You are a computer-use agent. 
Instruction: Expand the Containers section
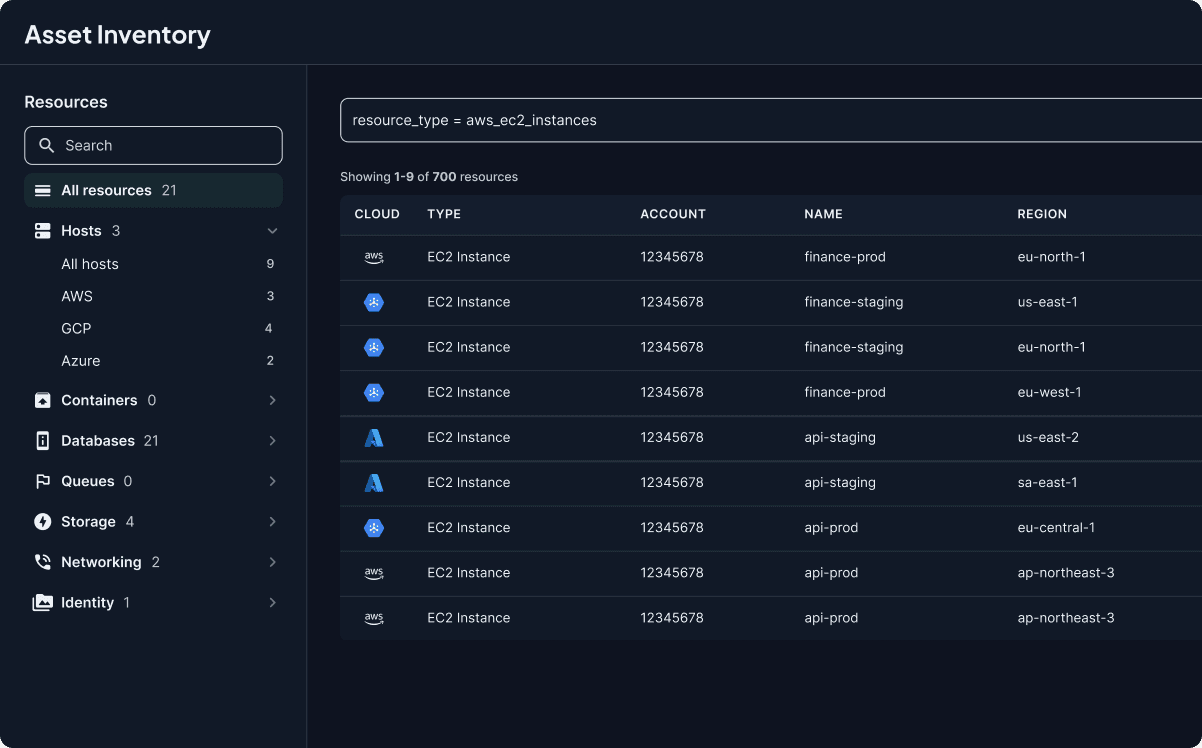tap(272, 400)
